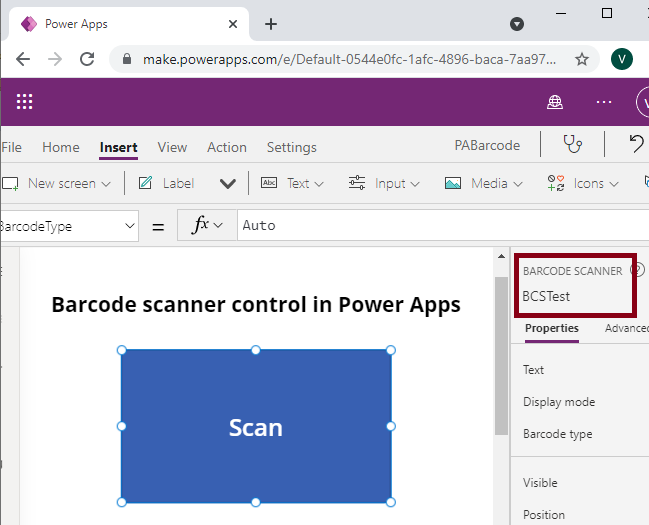Select the heading label on canvas
649x525 pixels.
pyautogui.click(x=256, y=305)
